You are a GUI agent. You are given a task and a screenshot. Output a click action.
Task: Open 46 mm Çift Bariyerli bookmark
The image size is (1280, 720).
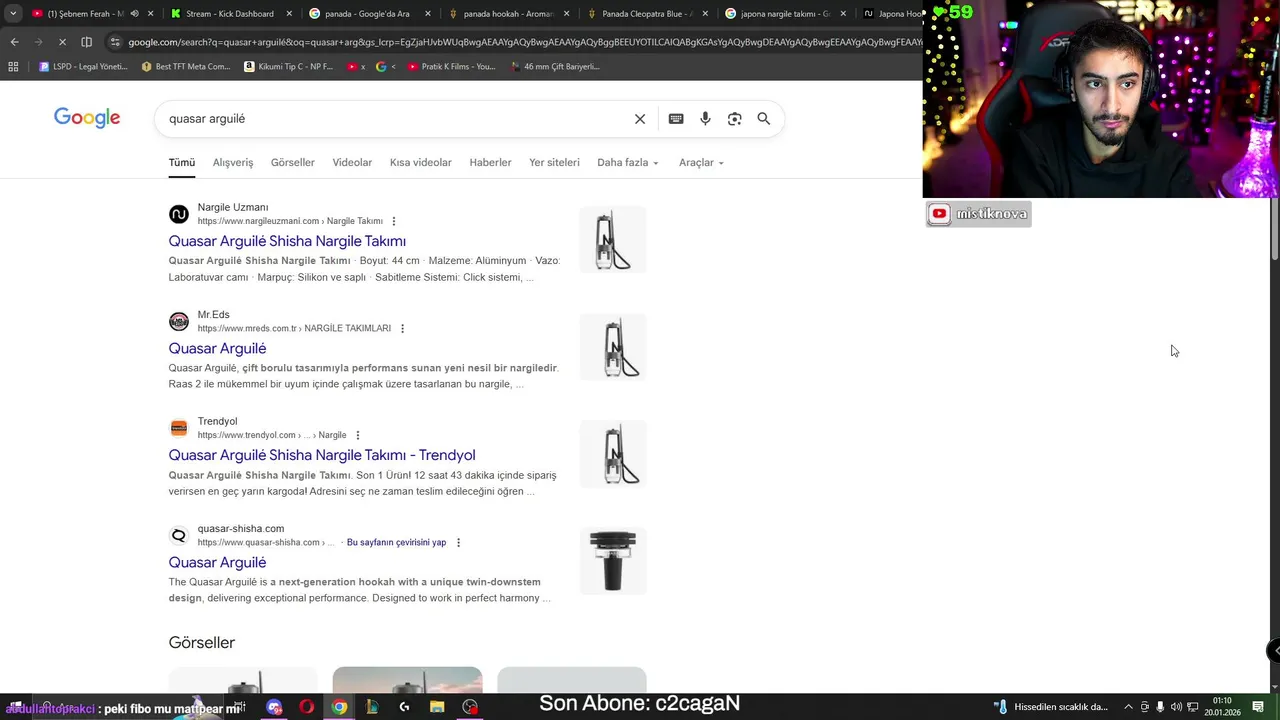pyautogui.click(x=555, y=67)
